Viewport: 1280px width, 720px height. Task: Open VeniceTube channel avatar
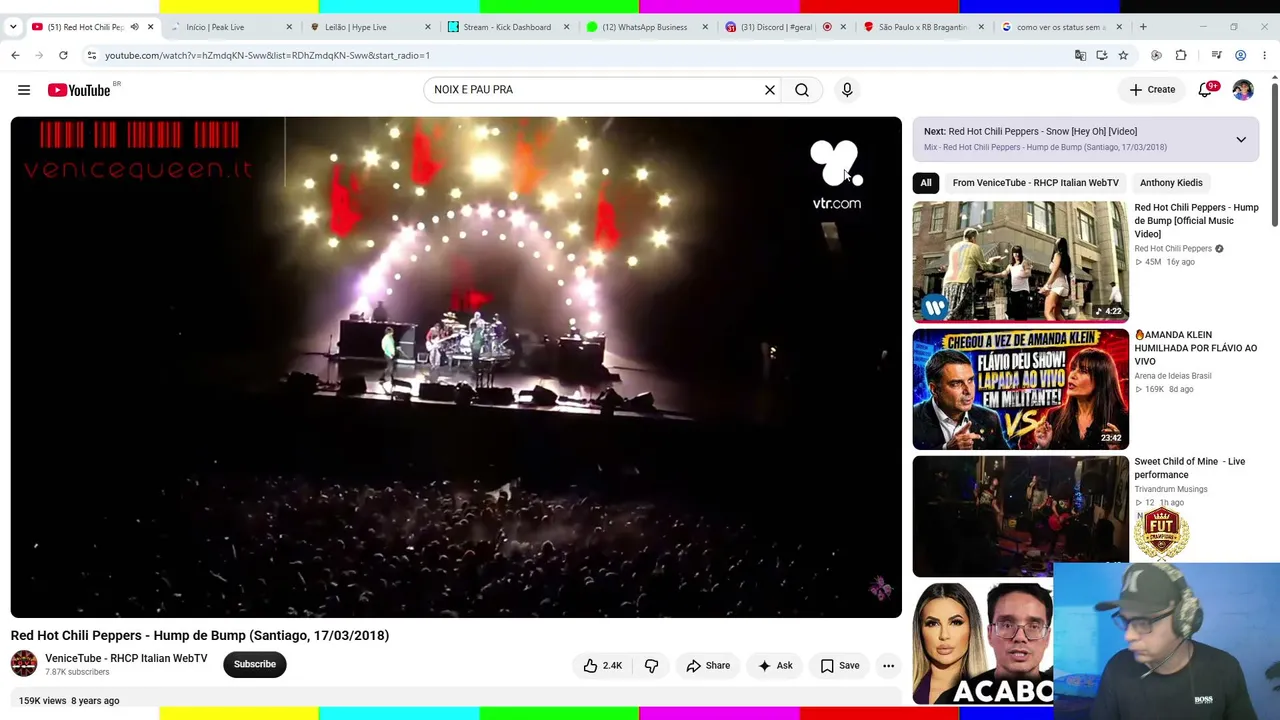pyautogui.click(x=24, y=664)
